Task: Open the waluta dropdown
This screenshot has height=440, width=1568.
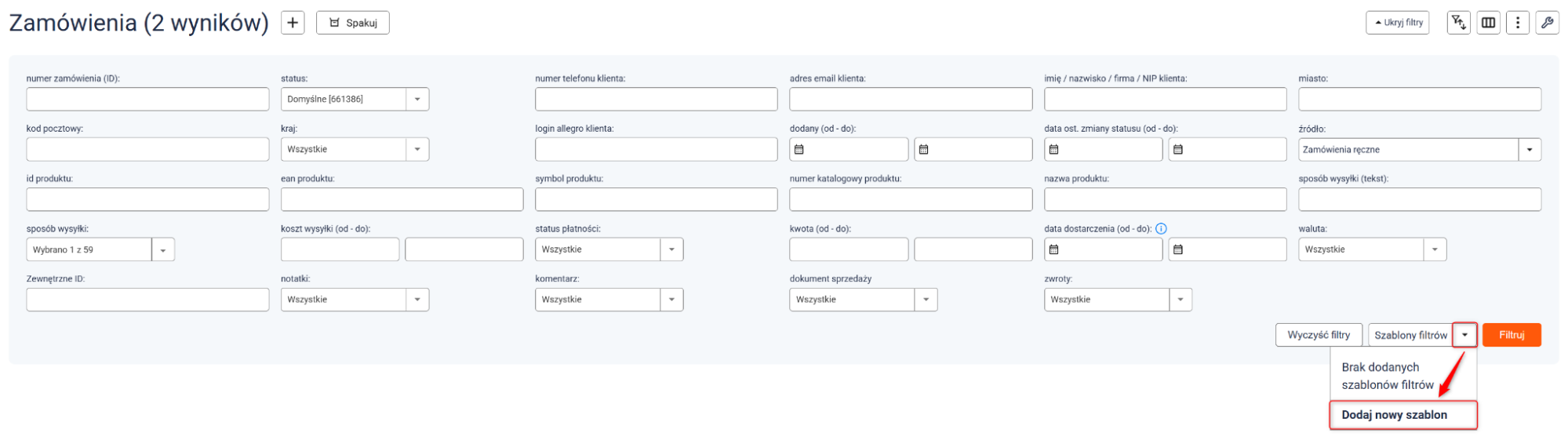Action: pyautogui.click(x=1435, y=249)
